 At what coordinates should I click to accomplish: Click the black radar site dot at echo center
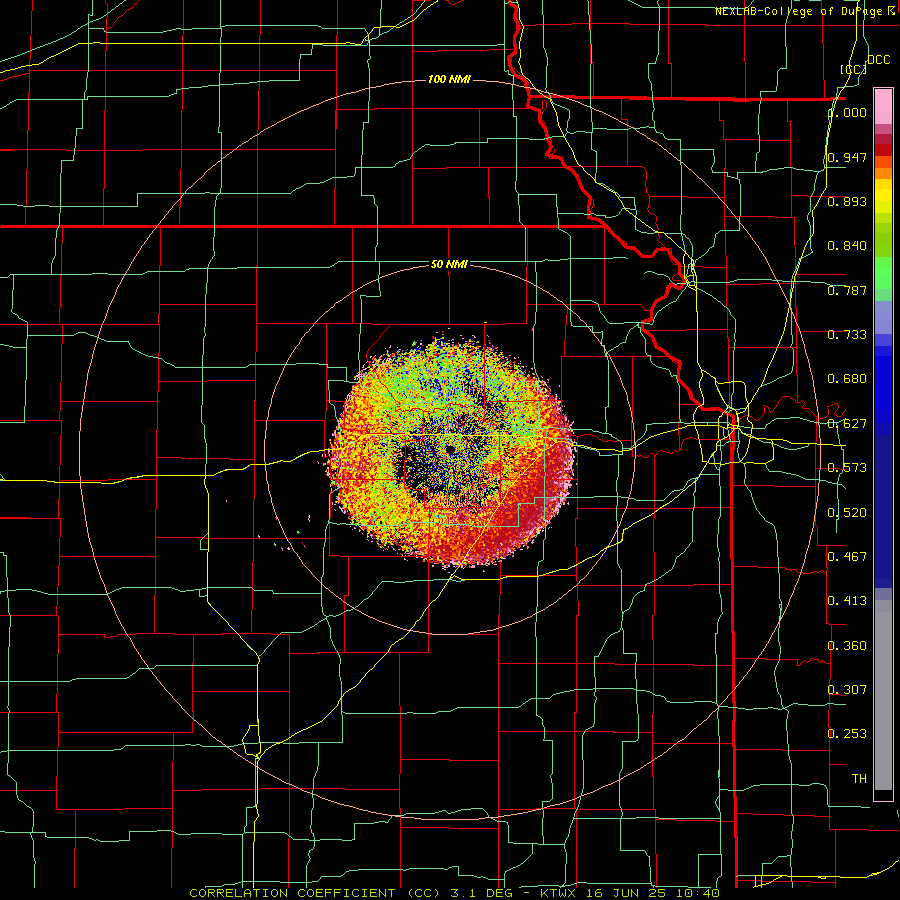coord(451,449)
